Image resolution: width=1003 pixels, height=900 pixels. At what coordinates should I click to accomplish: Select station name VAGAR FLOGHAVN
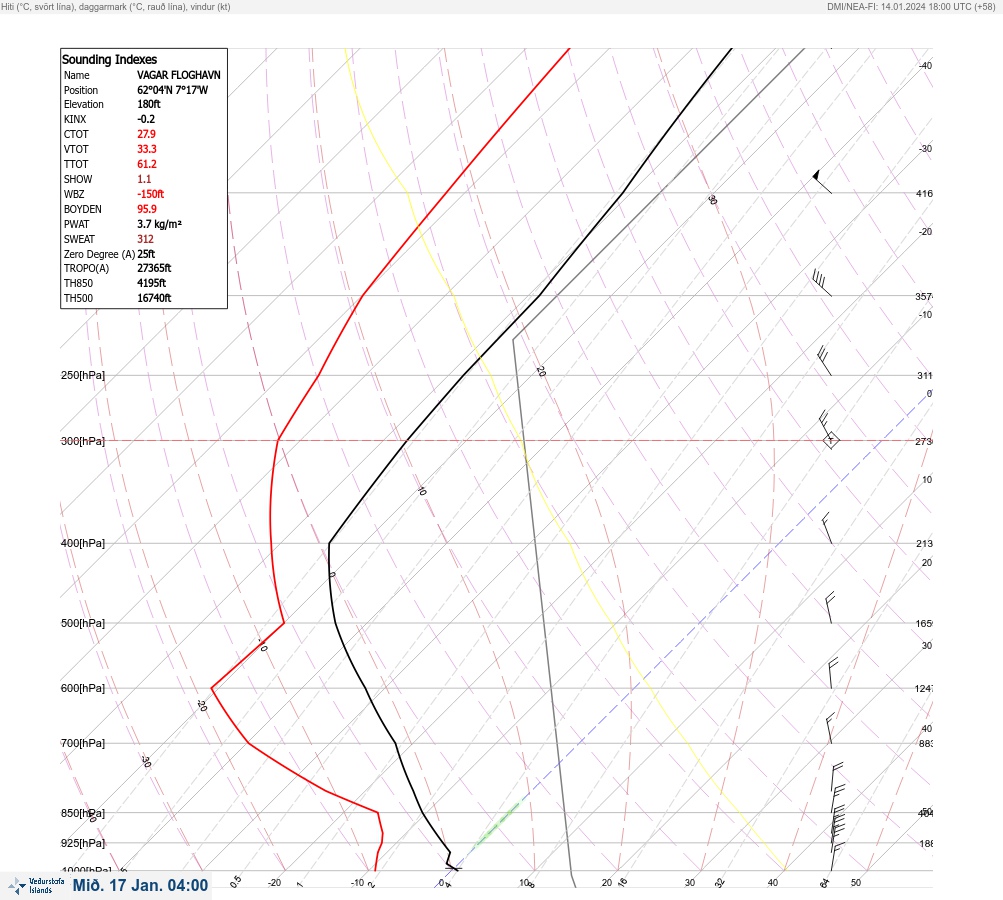pos(178,75)
